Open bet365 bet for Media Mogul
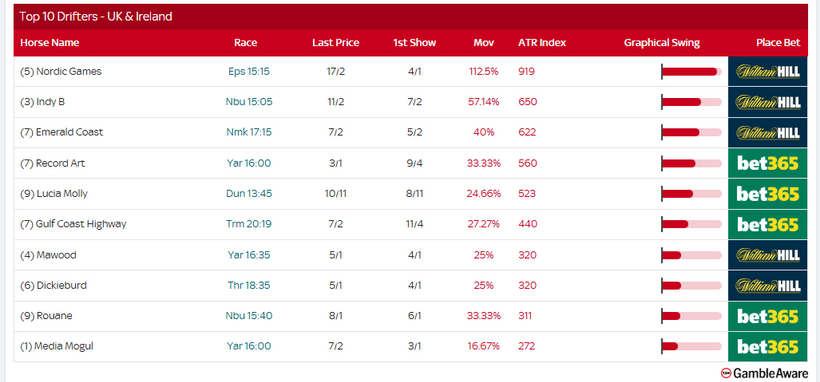The width and height of the screenshot is (820, 382). pos(768,346)
